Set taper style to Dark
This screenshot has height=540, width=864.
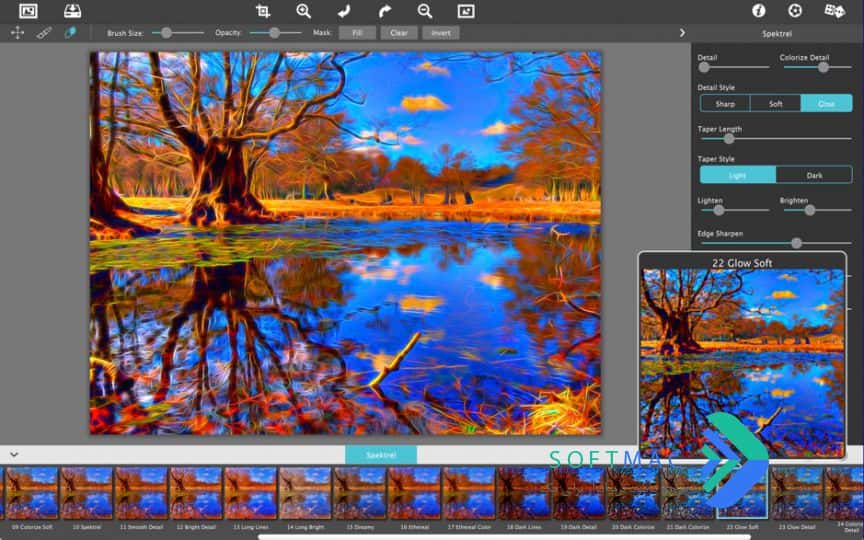click(x=814, y=175)
